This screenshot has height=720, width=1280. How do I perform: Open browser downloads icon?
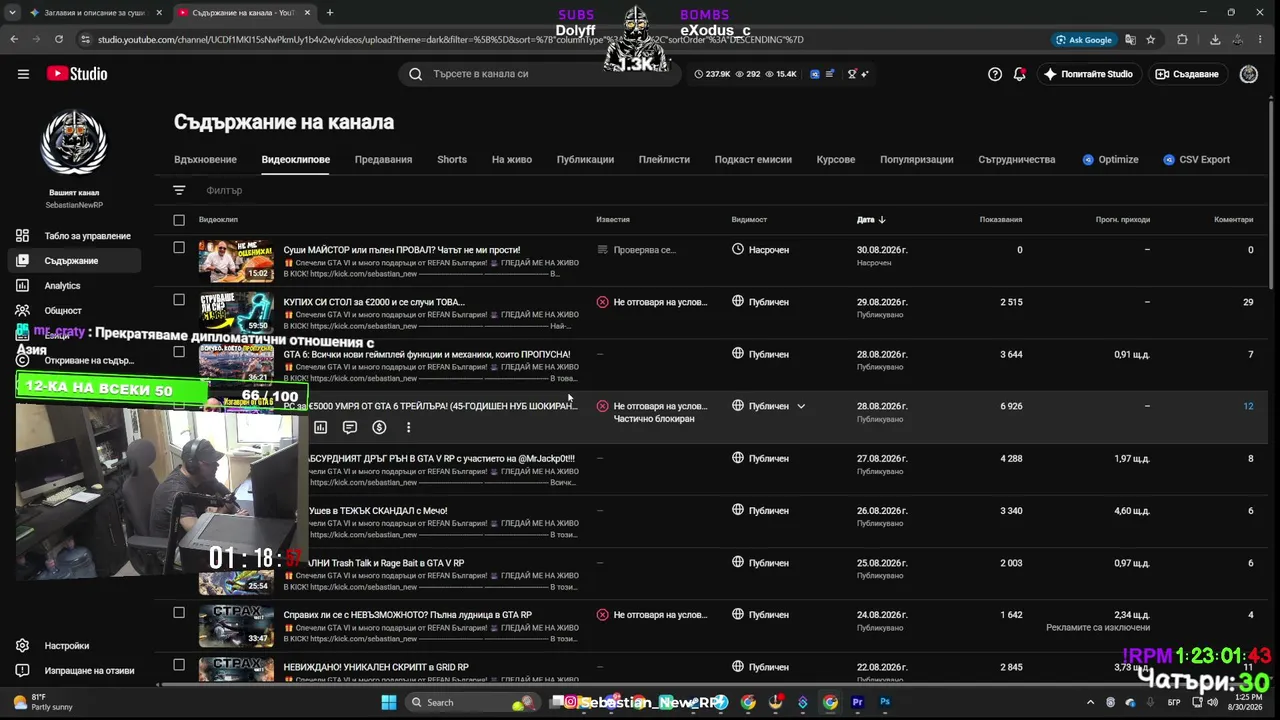[x=1215, y=40]
